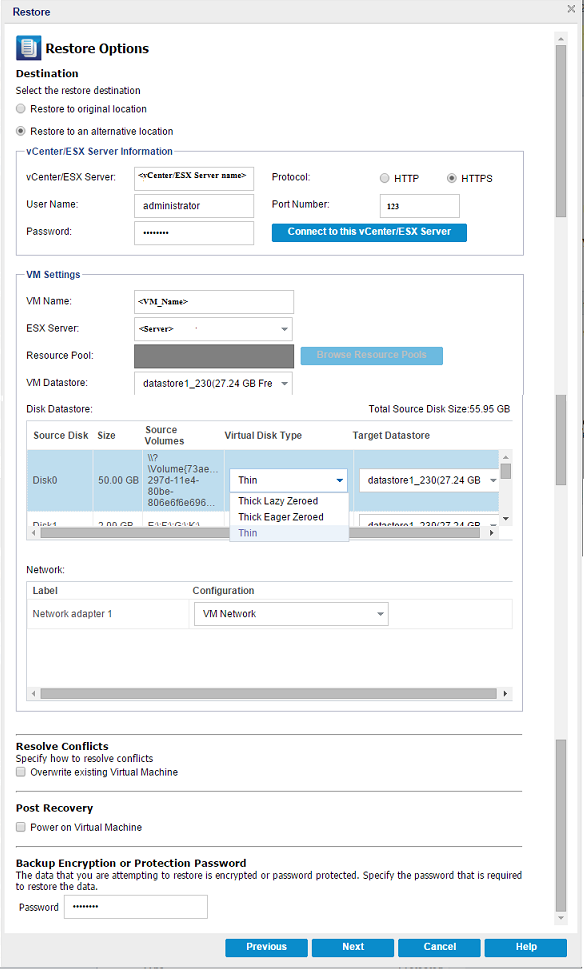This screenshot has width=584, height=969.
Task: Choose HTTPS protocol radio button
Action: [451, 178]
